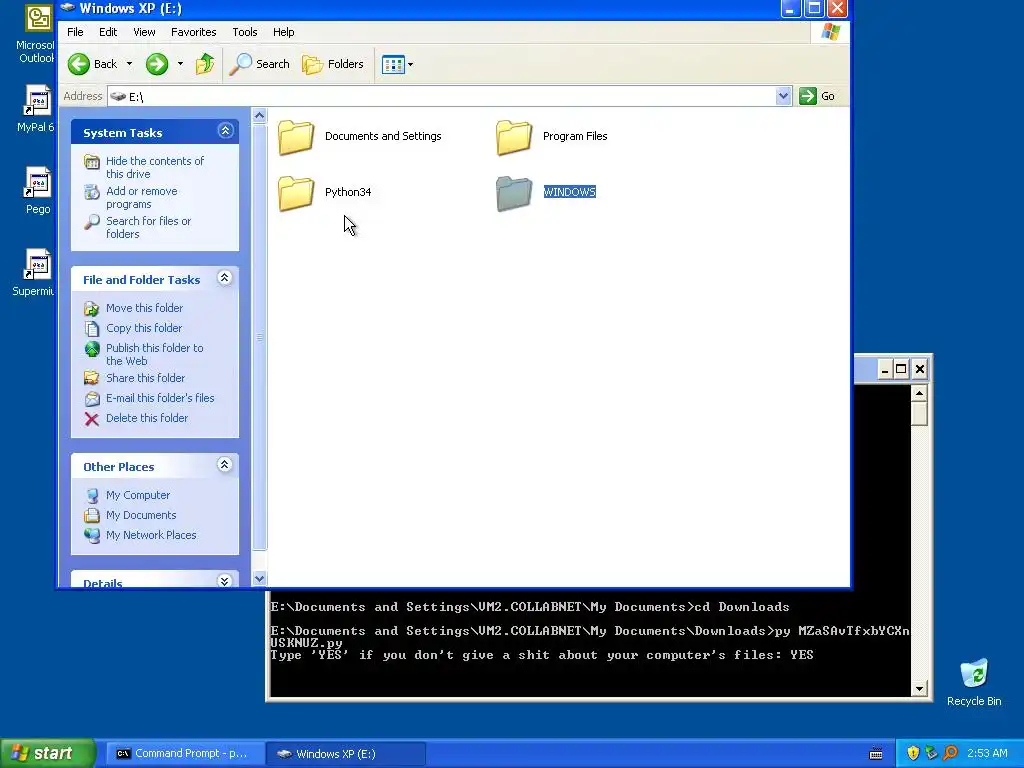Open the Views dropdown arrow
This screenshot has width=1024, height=768.
coord(410,64)
